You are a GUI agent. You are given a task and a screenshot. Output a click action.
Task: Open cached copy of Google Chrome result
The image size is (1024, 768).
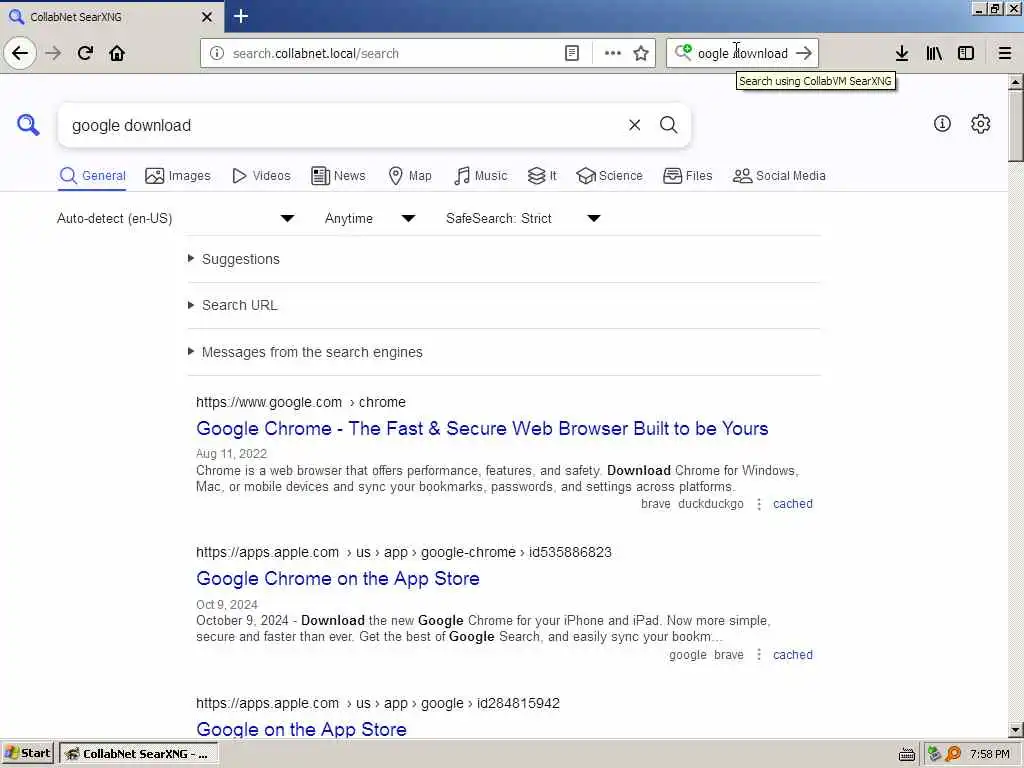coord(793,504)
